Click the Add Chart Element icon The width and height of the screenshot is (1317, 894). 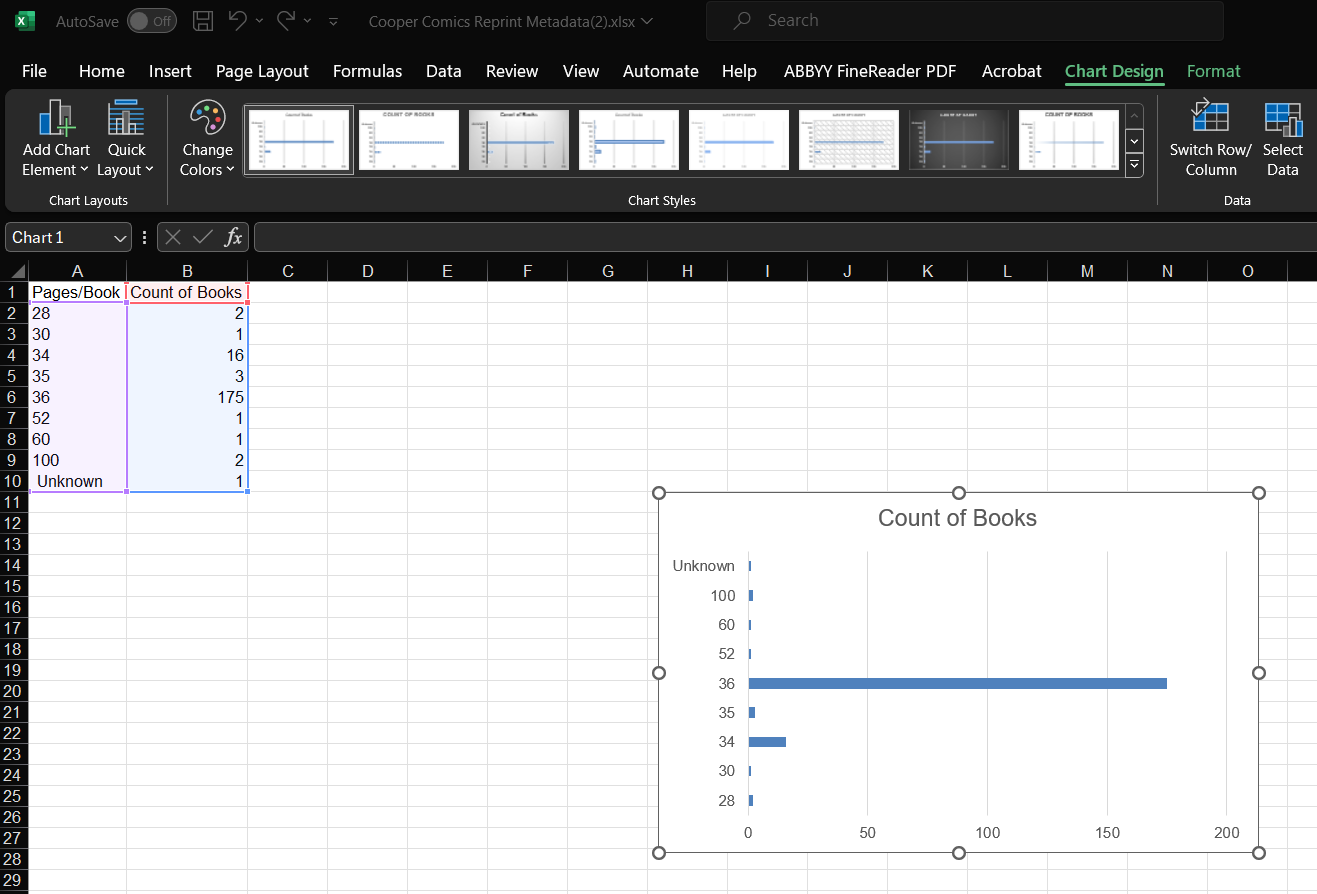click(56, 119)
